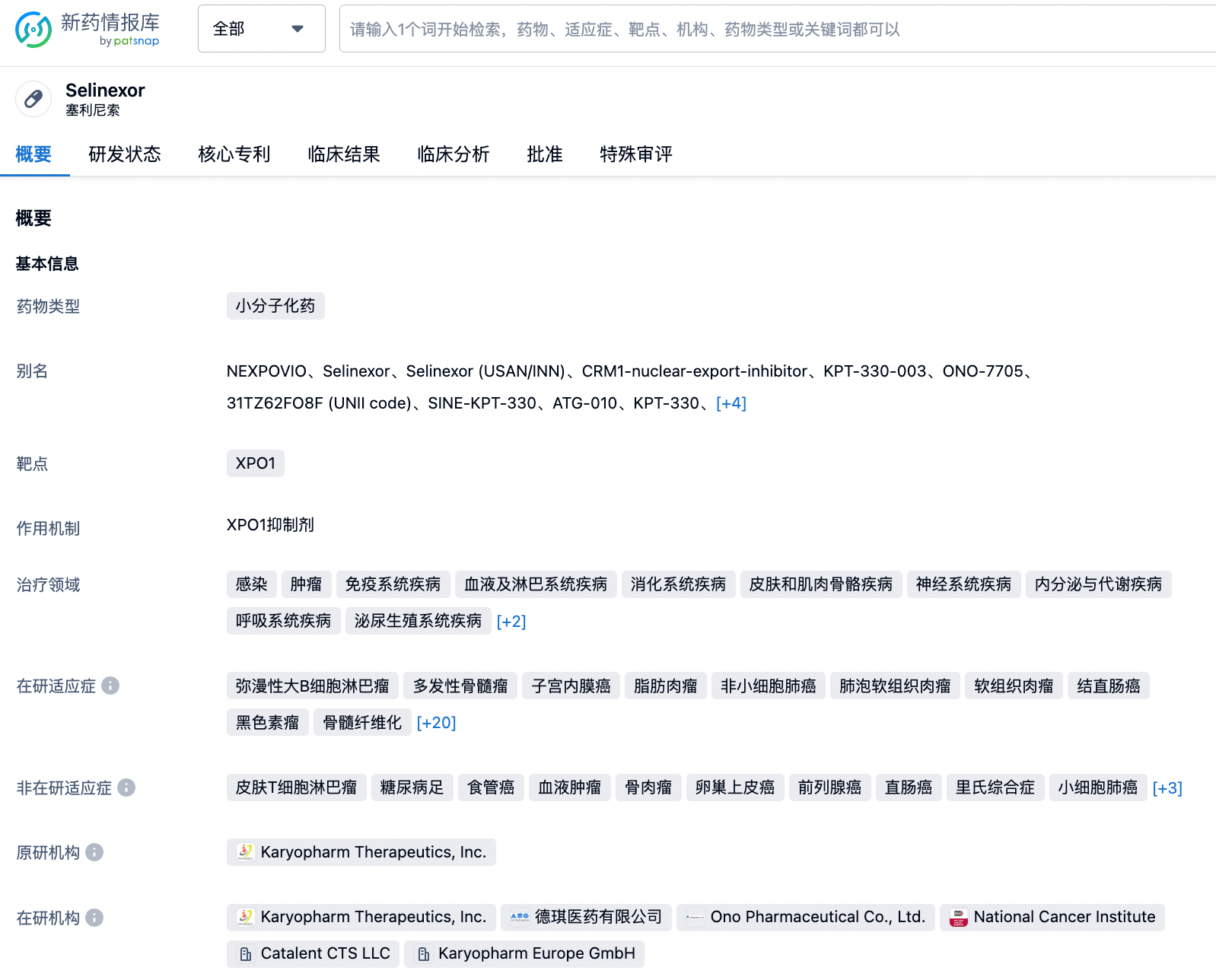Screen dimensions: 1216x980
Task: Open the 非小细胞肺癌 indication tag
Action: 769,686
